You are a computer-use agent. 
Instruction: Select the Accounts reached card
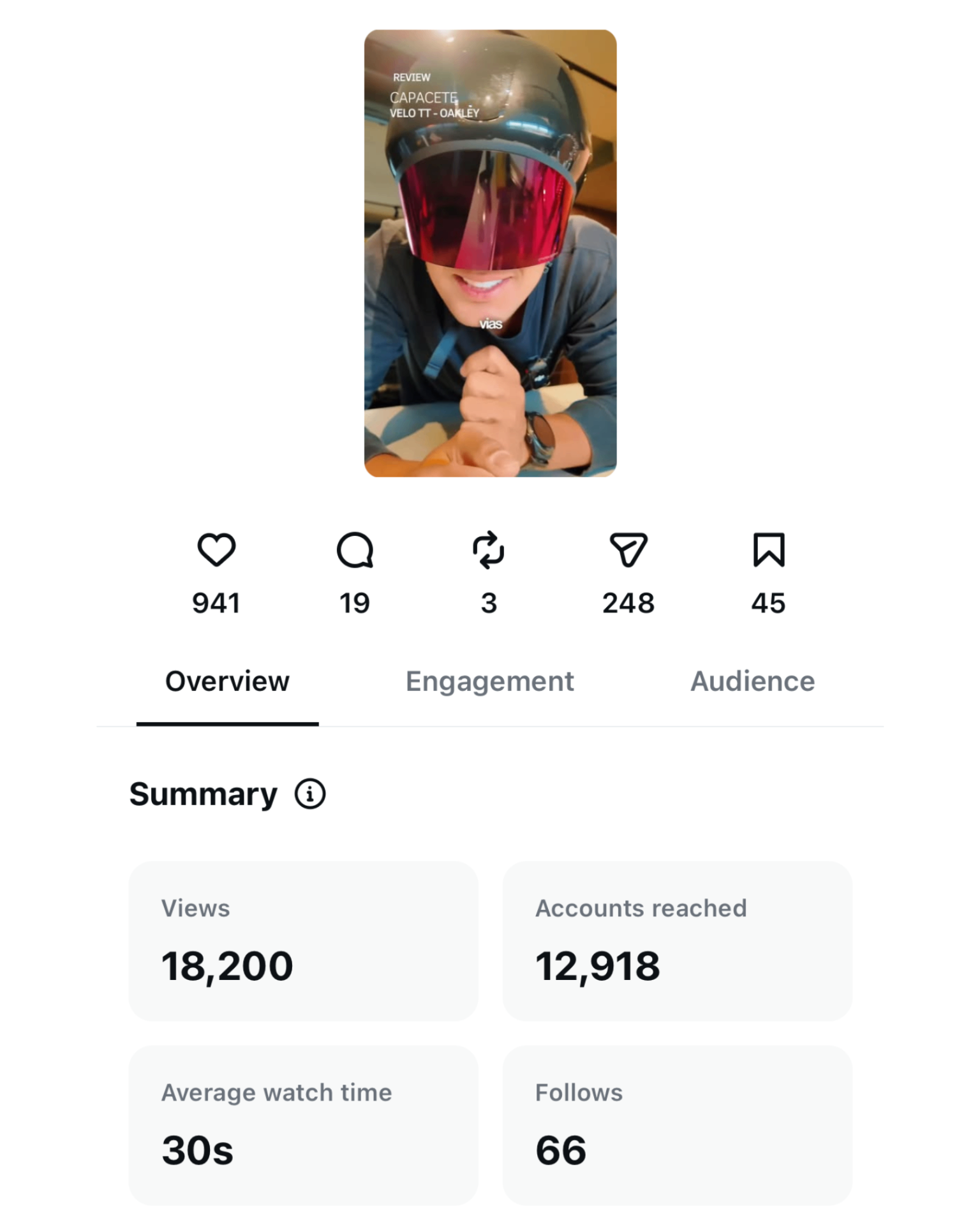(x=677, y=941)
